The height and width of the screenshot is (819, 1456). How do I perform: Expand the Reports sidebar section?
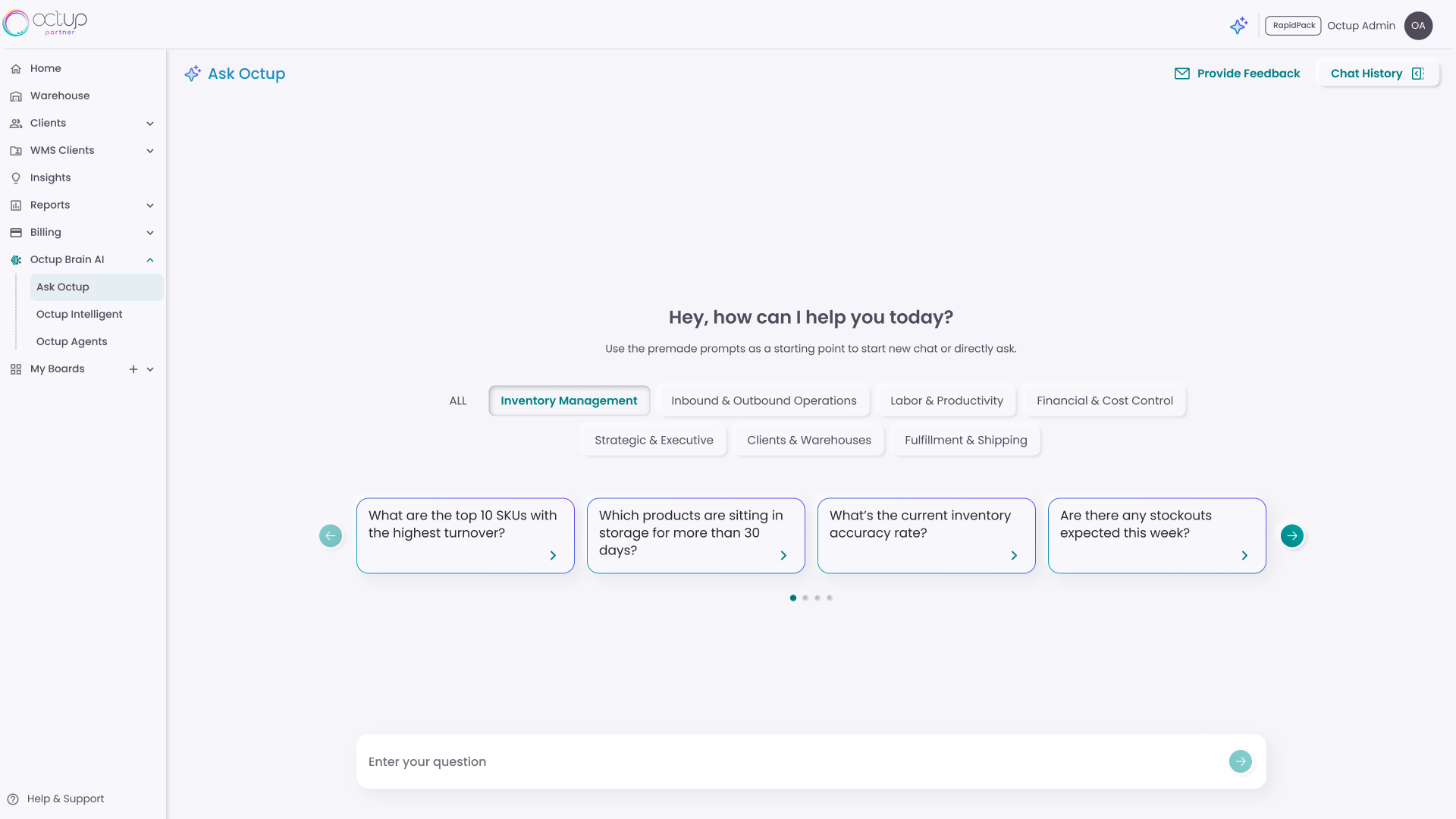pos(150,205)
